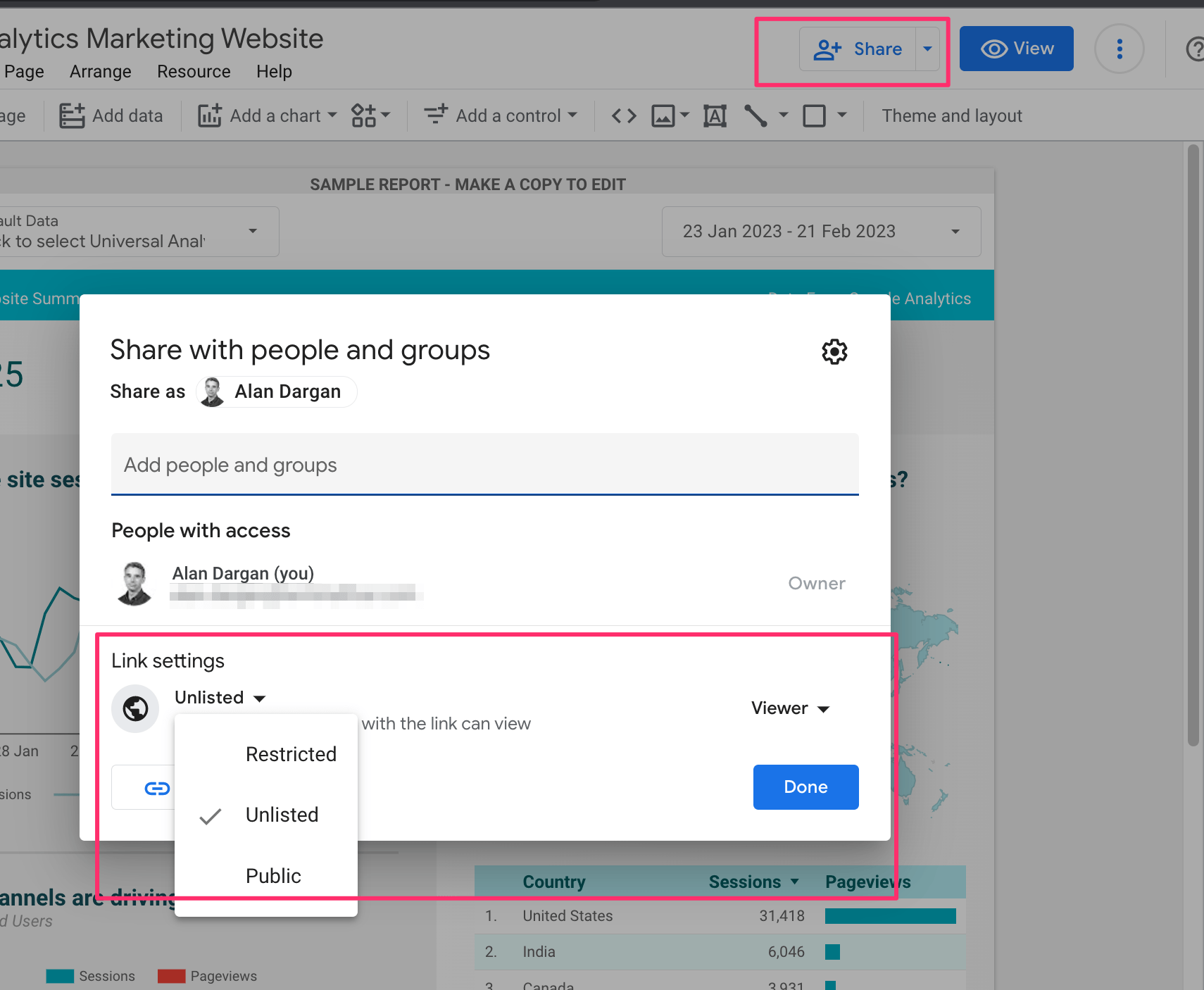Image resolution: width=1204 pixels, height=990 pixels.
Task: Expand the Viewer permission dropdown
Action: [790, 708]
